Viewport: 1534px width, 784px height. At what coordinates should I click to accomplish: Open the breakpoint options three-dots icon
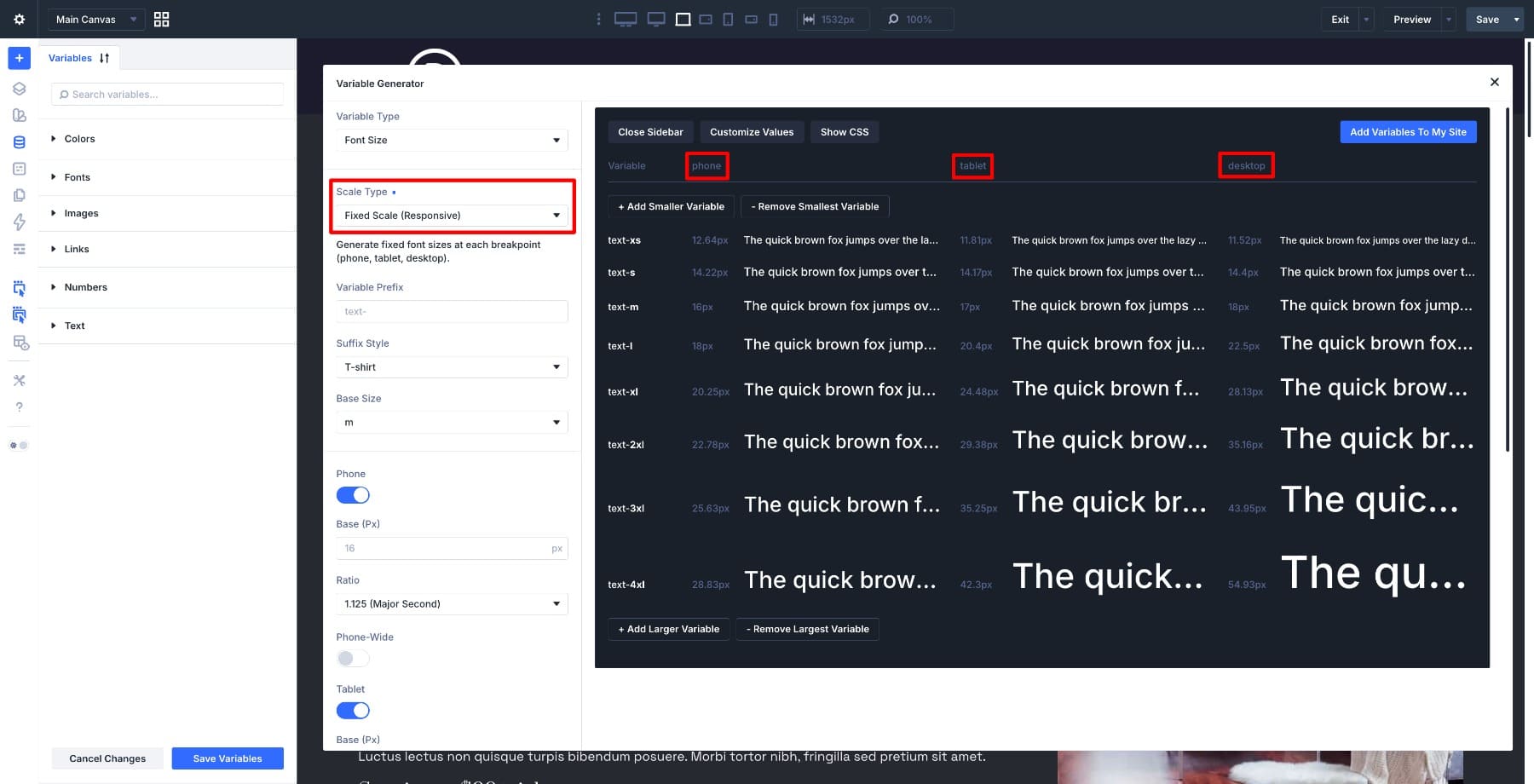point(598,19)
